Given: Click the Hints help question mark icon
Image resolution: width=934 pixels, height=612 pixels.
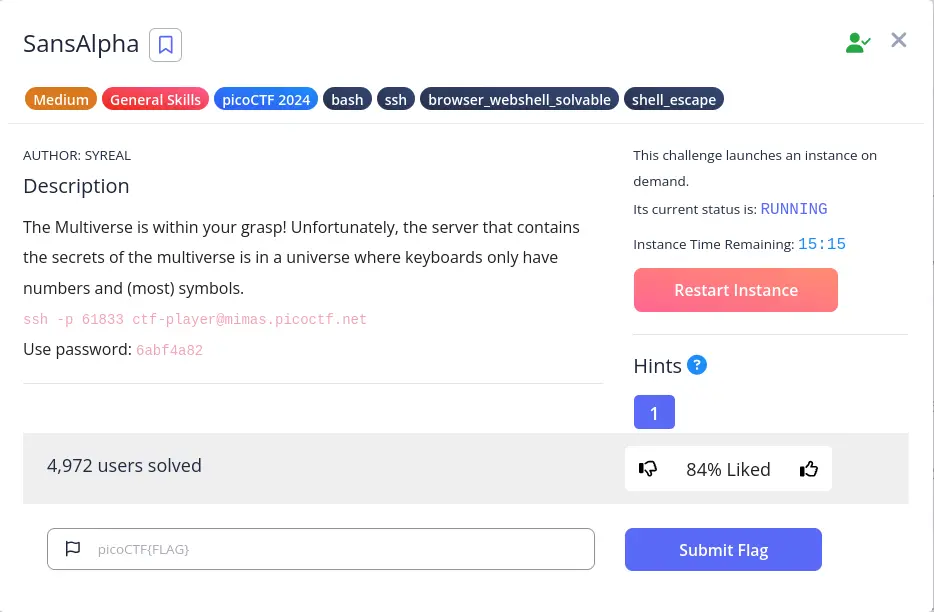Looking at the screenshot, I should click(698, 365).
